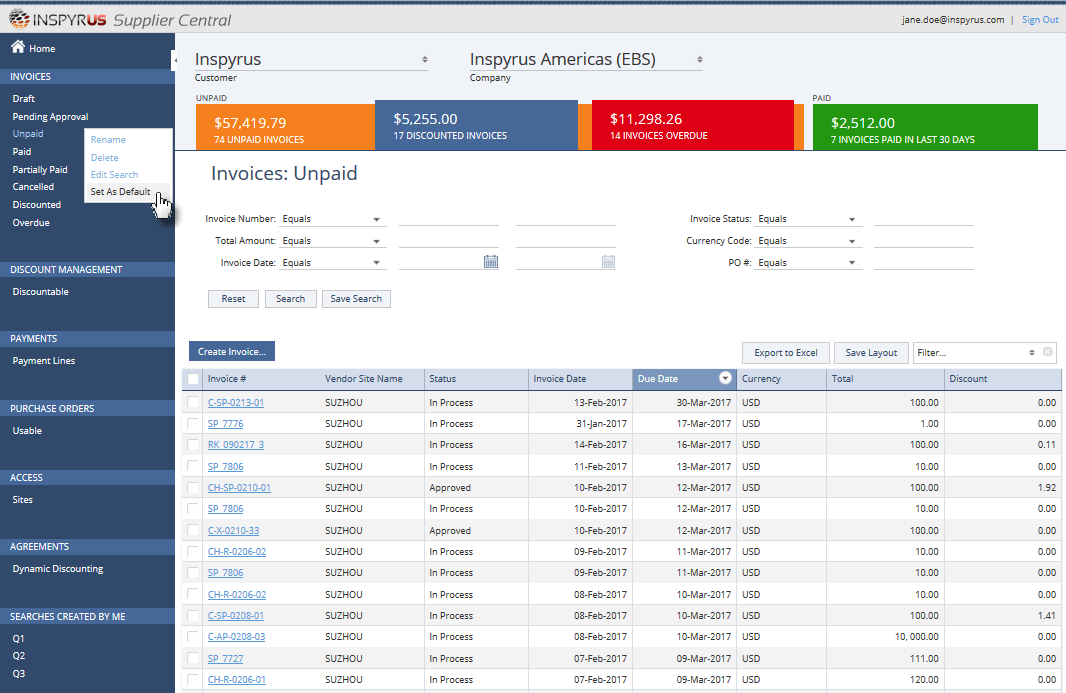The image size is (1066, 693).
Task: Click the Reset button
Action: (233, 299)
